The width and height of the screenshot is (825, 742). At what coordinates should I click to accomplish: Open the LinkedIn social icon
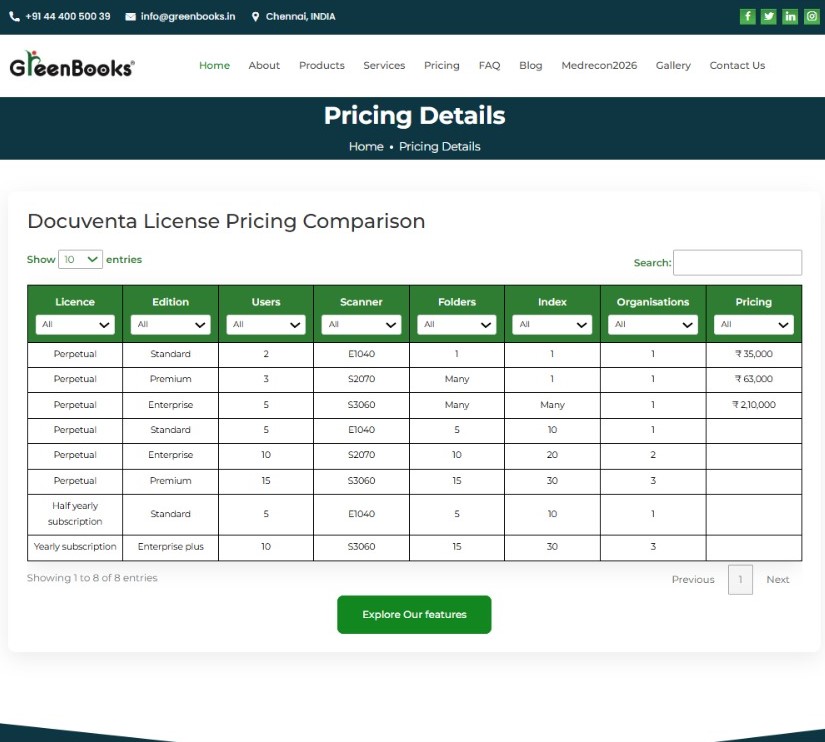[790, 16]
